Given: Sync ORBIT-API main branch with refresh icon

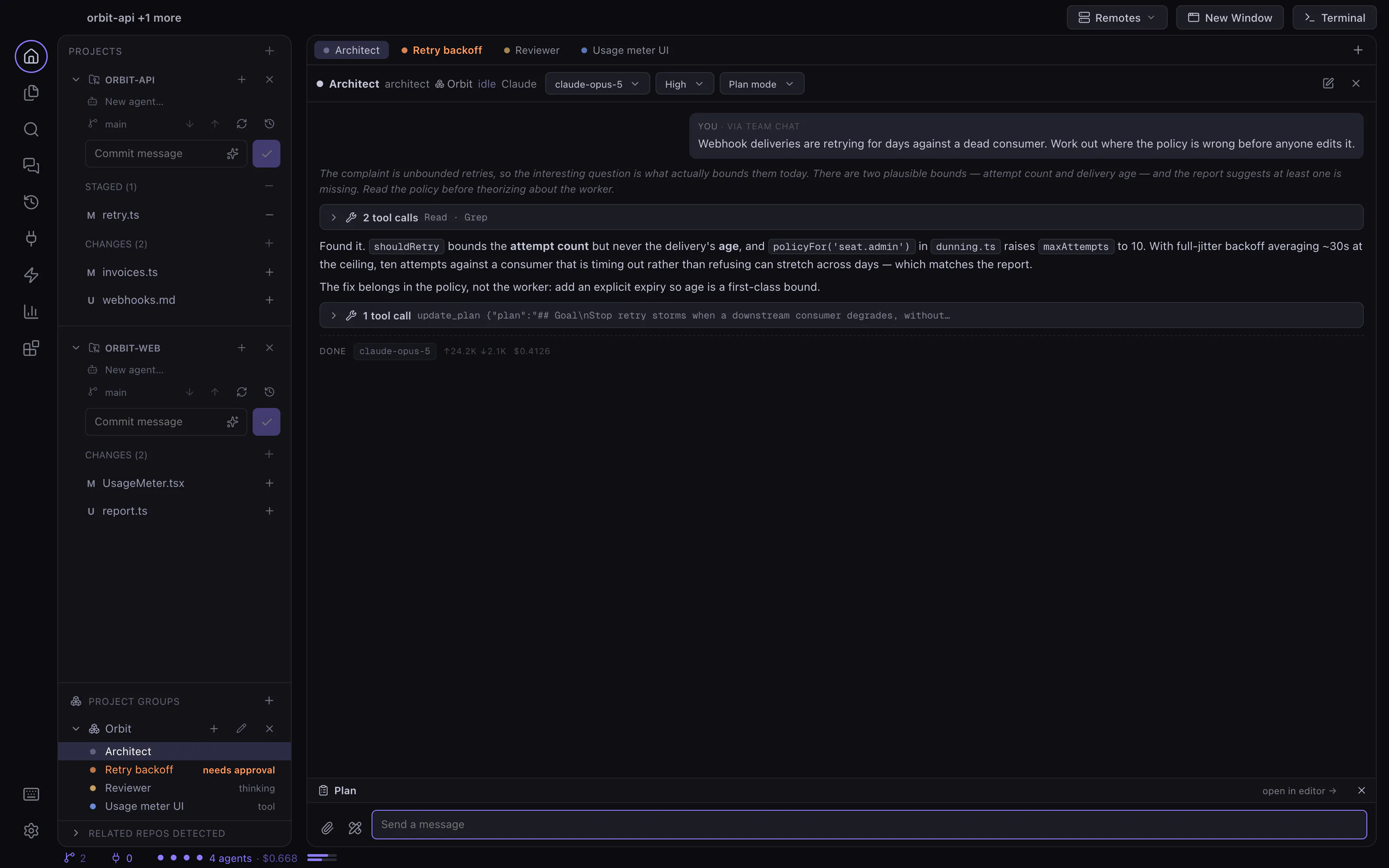Looking at the screenshot, I should click(x=242, y=124).
